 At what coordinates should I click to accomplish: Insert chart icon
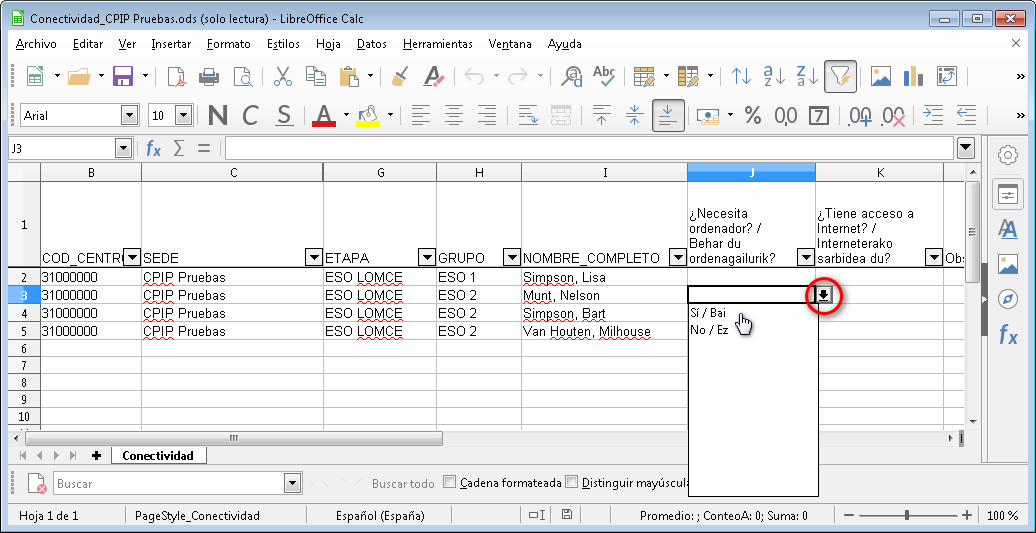(x=913, y=77)
